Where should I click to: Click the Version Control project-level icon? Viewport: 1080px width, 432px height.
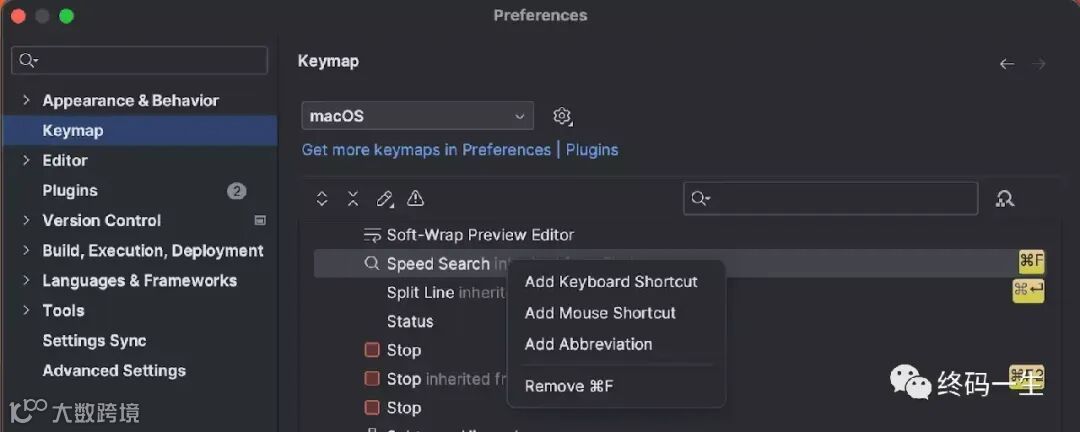point(260,220)
